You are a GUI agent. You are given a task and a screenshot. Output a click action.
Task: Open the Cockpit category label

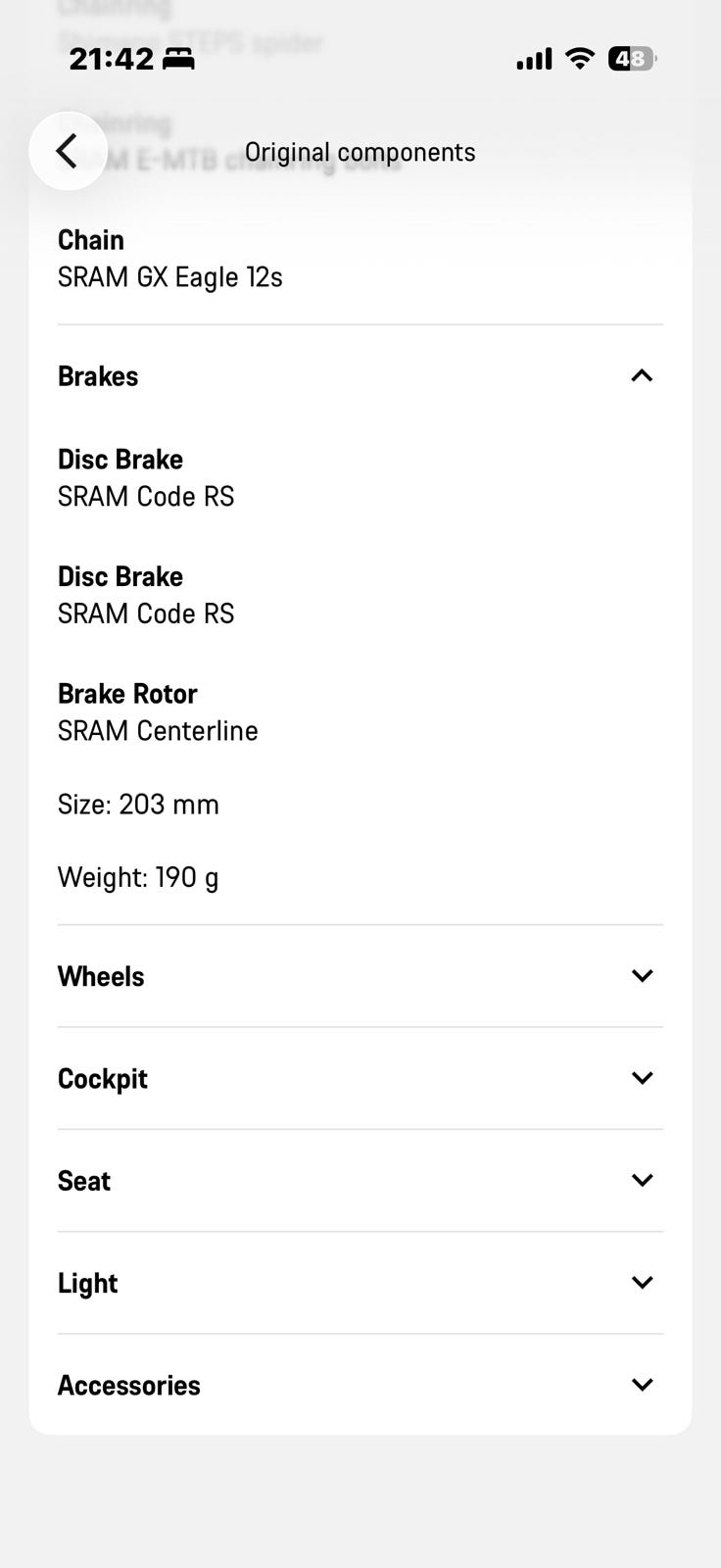[x=103, y=1078]
